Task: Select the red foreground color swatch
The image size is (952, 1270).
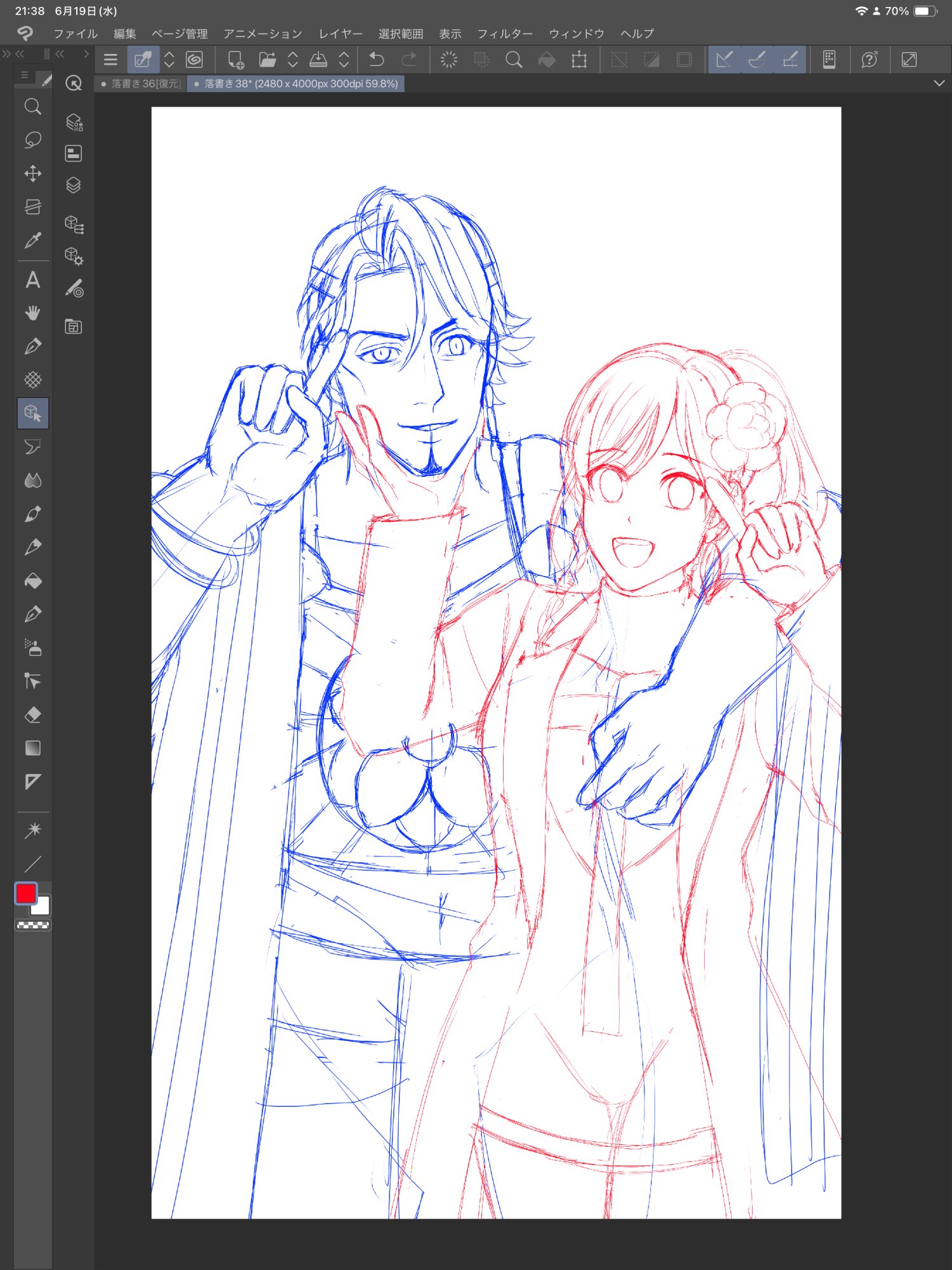Action: [26, 893]
